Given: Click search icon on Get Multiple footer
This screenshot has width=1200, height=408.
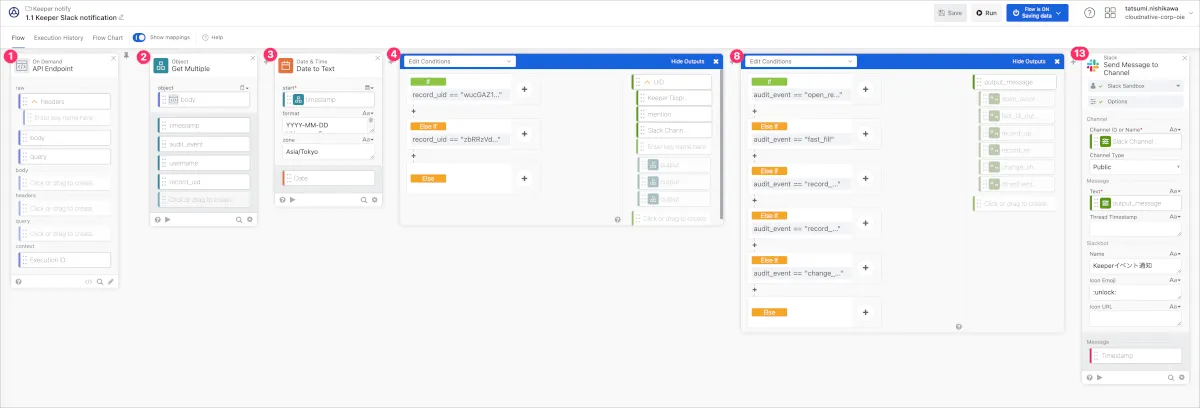Looking at the screenshot, I should coord(239,219).
